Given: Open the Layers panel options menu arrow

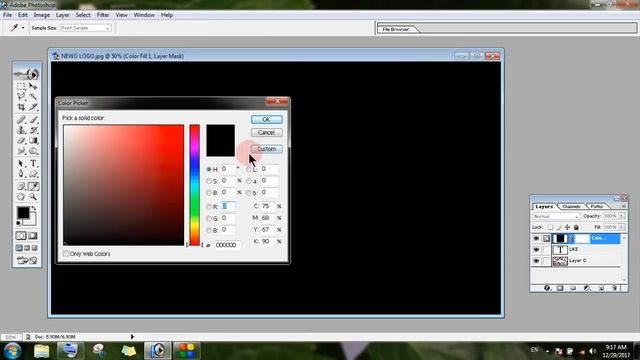Looking at the screenshot, I should [x=624, y=207].
